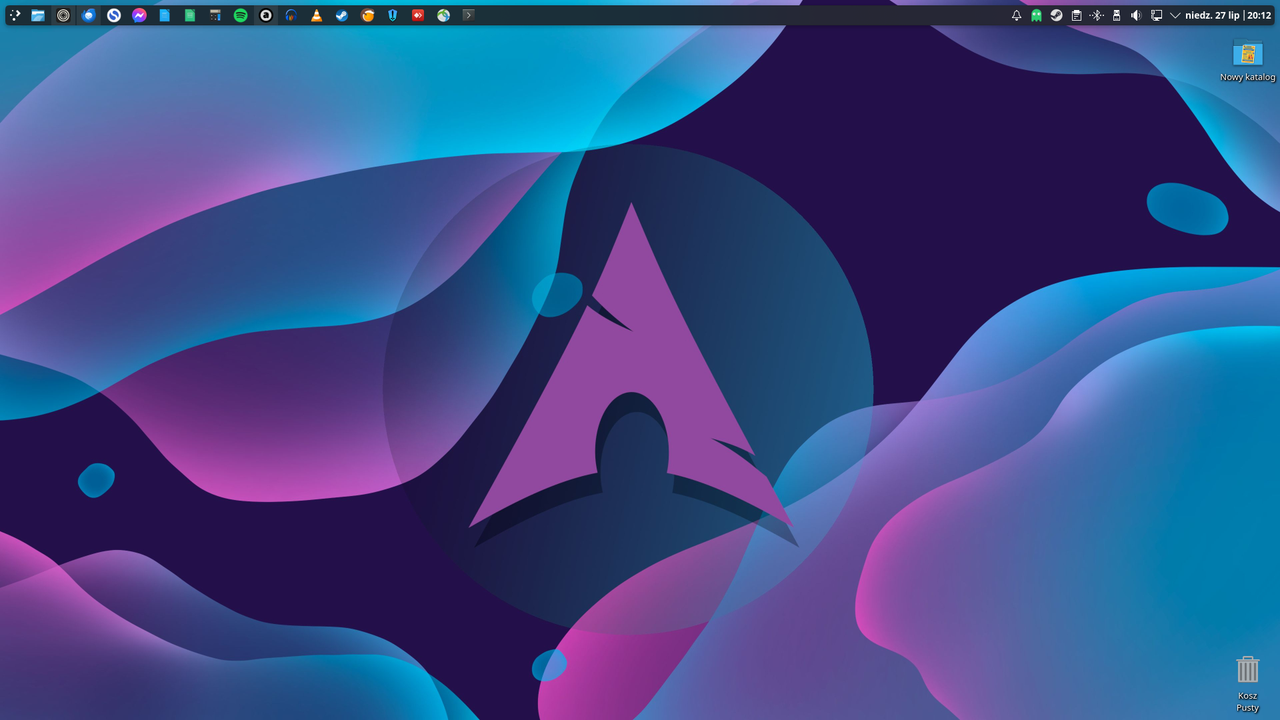
Task: Open the blue document editor icon
Action: pos(165,15)
